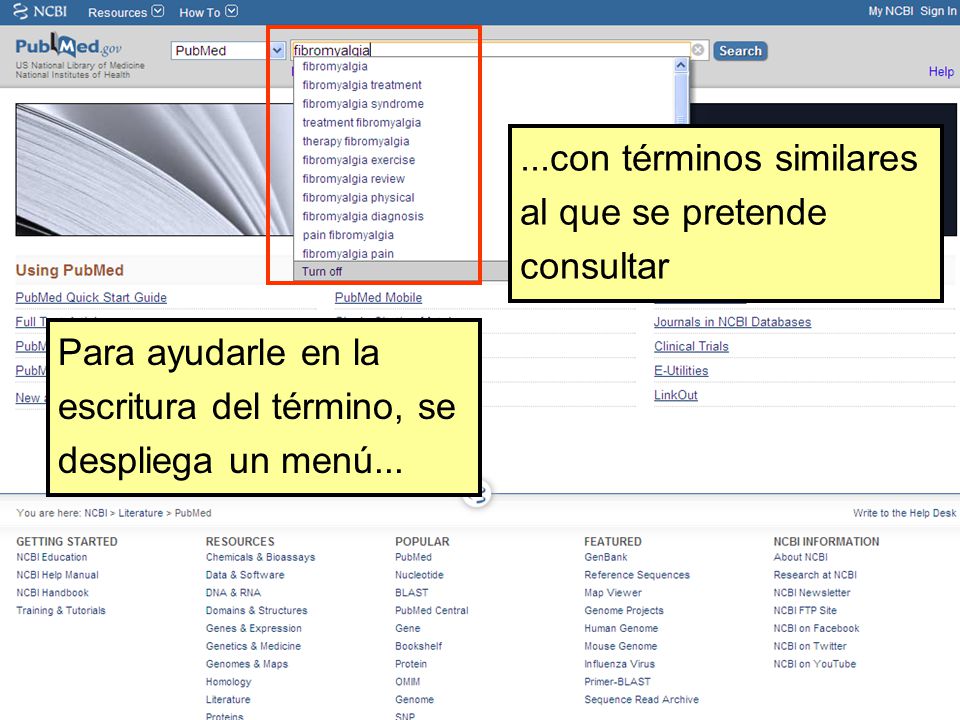Open Data & Software resource link

(x=245, y=575)
